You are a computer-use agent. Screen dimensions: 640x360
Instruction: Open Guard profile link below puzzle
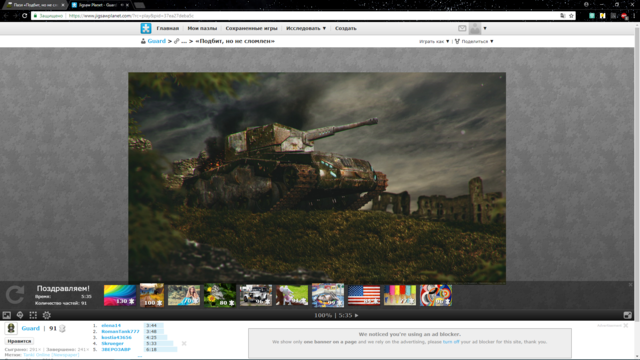click(x=31, y=328)
